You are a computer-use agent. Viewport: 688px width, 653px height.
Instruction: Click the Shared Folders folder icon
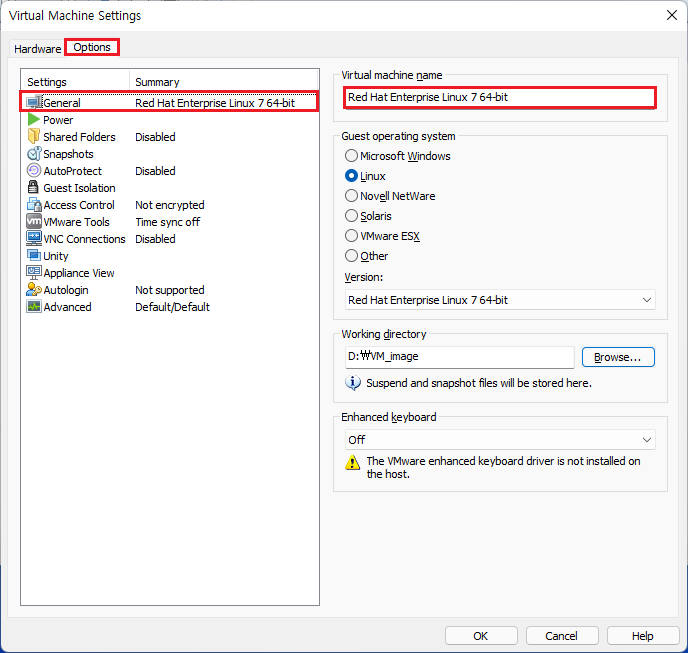pos(34,136)
